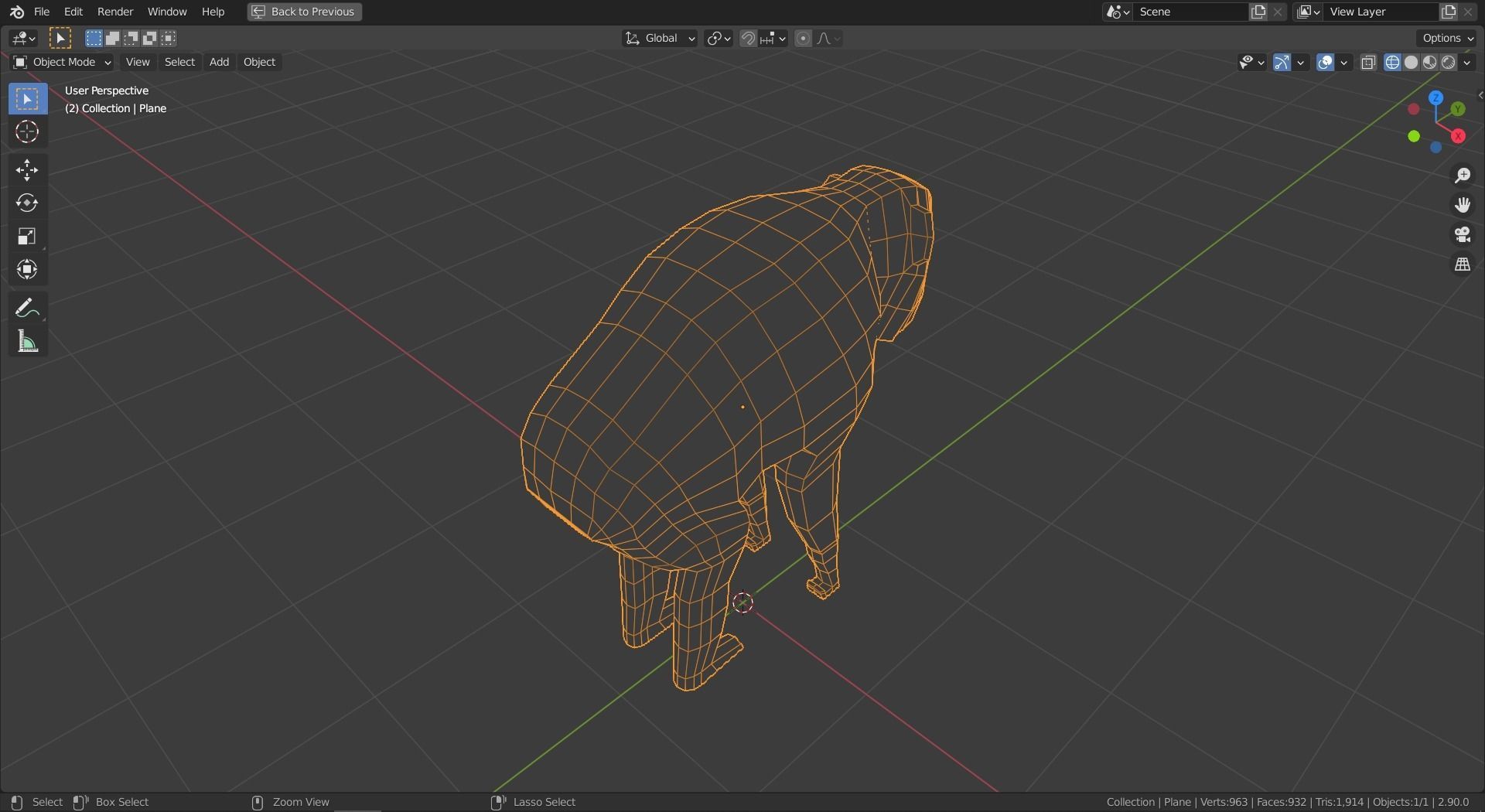Viewport: 1485px width, 812px height.
Task: Open the viewport Add menu
Action: point(219,62)
